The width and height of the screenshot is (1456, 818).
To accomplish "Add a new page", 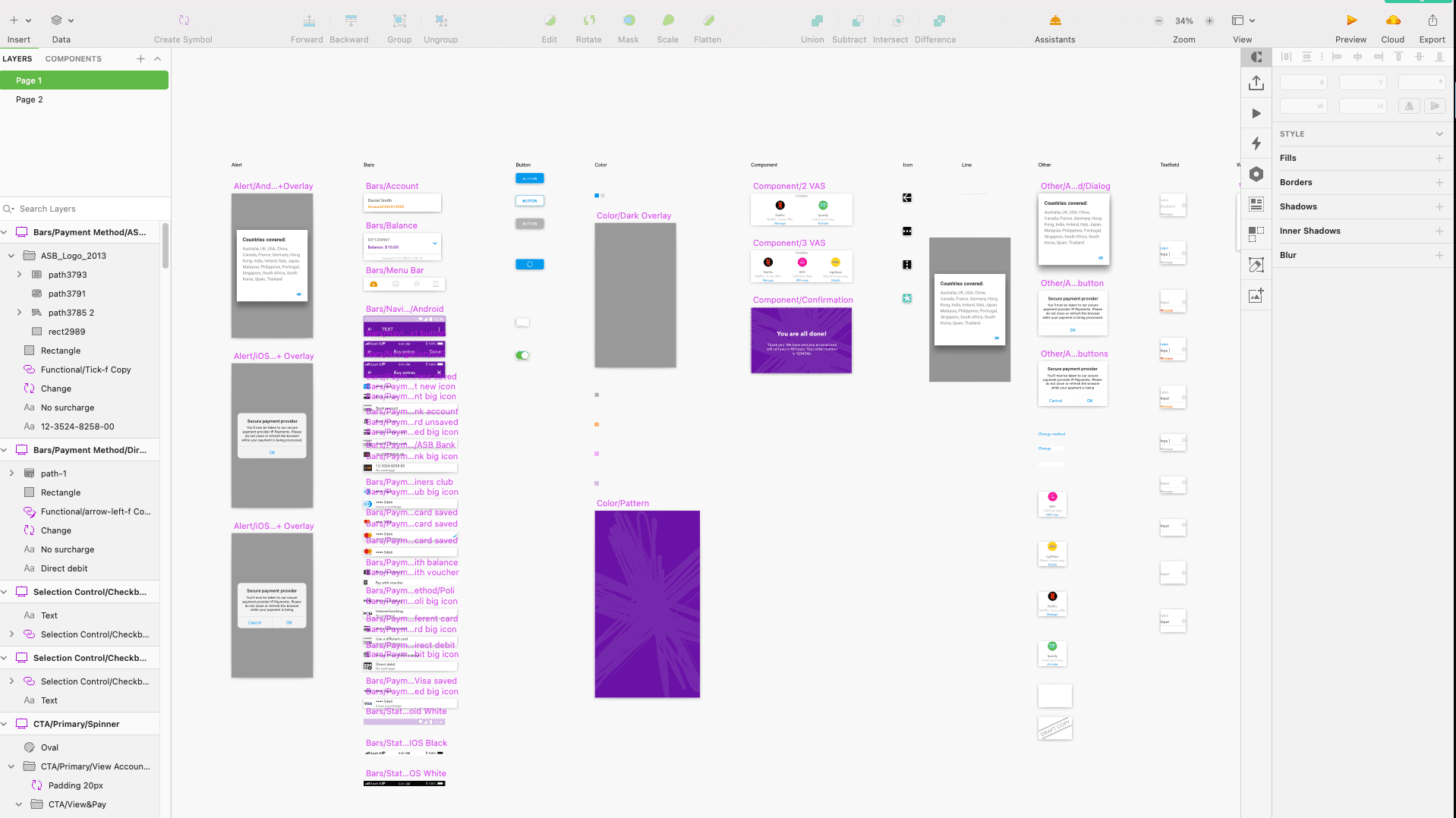I will [x=140, y=58].
